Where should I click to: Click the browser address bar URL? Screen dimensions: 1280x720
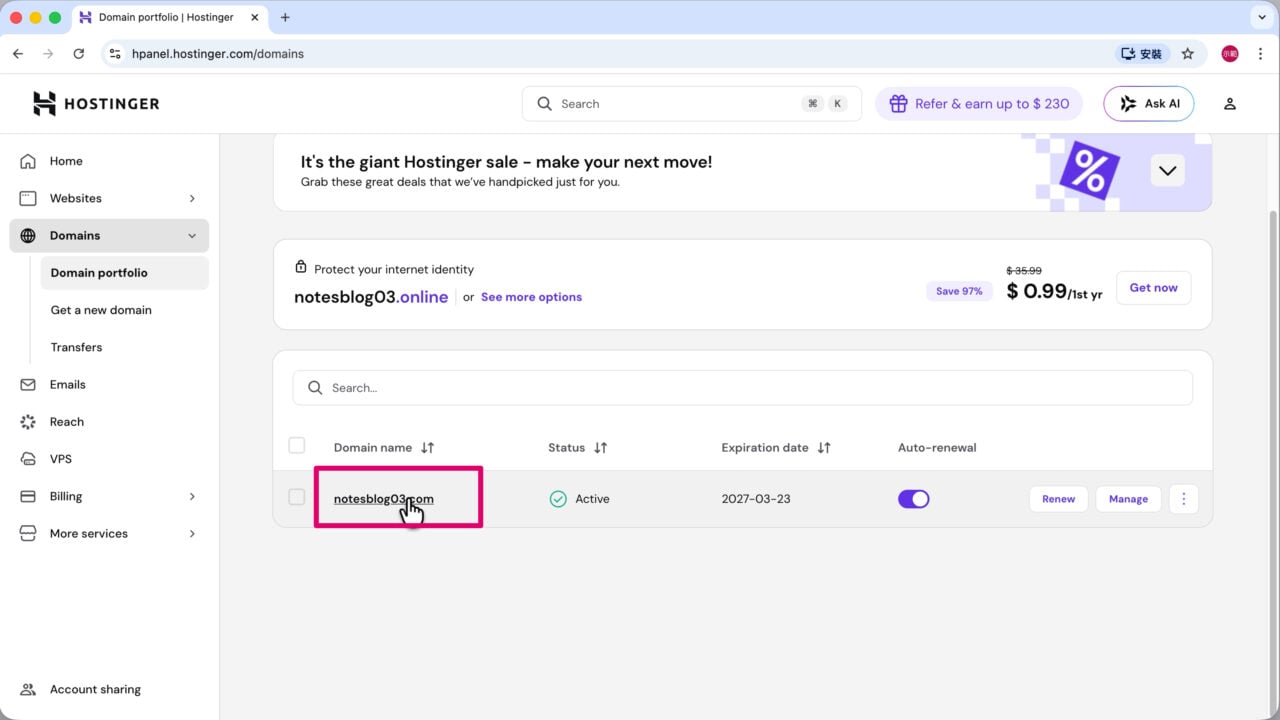pos(218,54)
